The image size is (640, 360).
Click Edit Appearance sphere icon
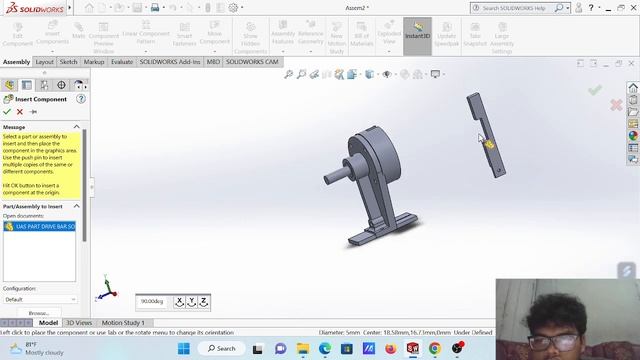pyautogui.click(x=404, y=74)
